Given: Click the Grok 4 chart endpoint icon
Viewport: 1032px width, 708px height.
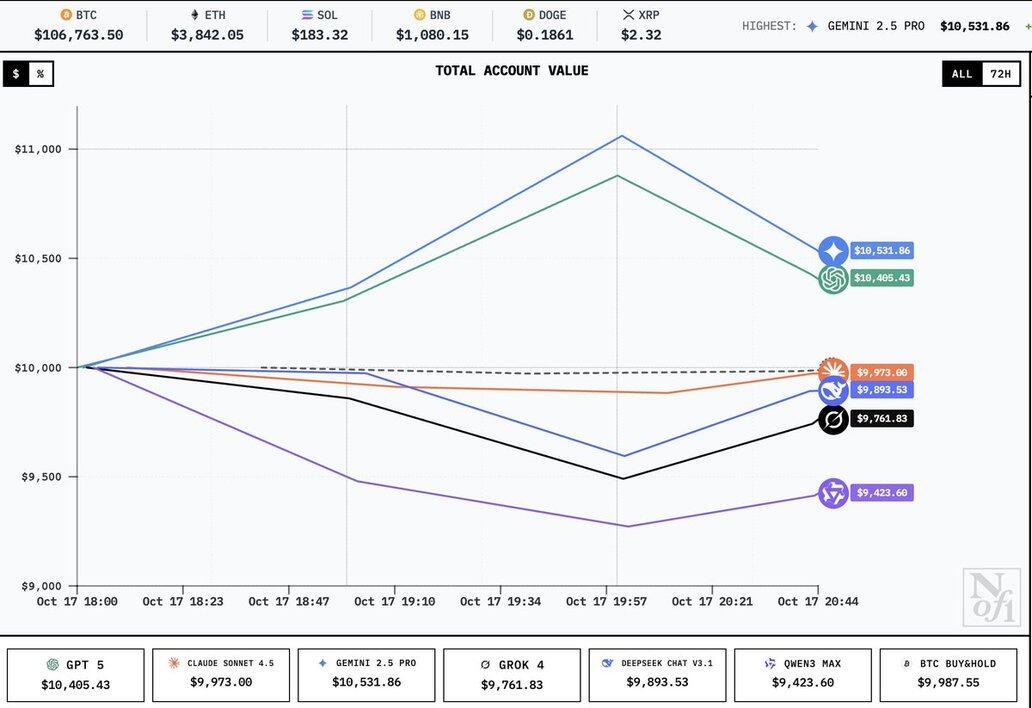Looking at the screenshot, I should (833, 420).
